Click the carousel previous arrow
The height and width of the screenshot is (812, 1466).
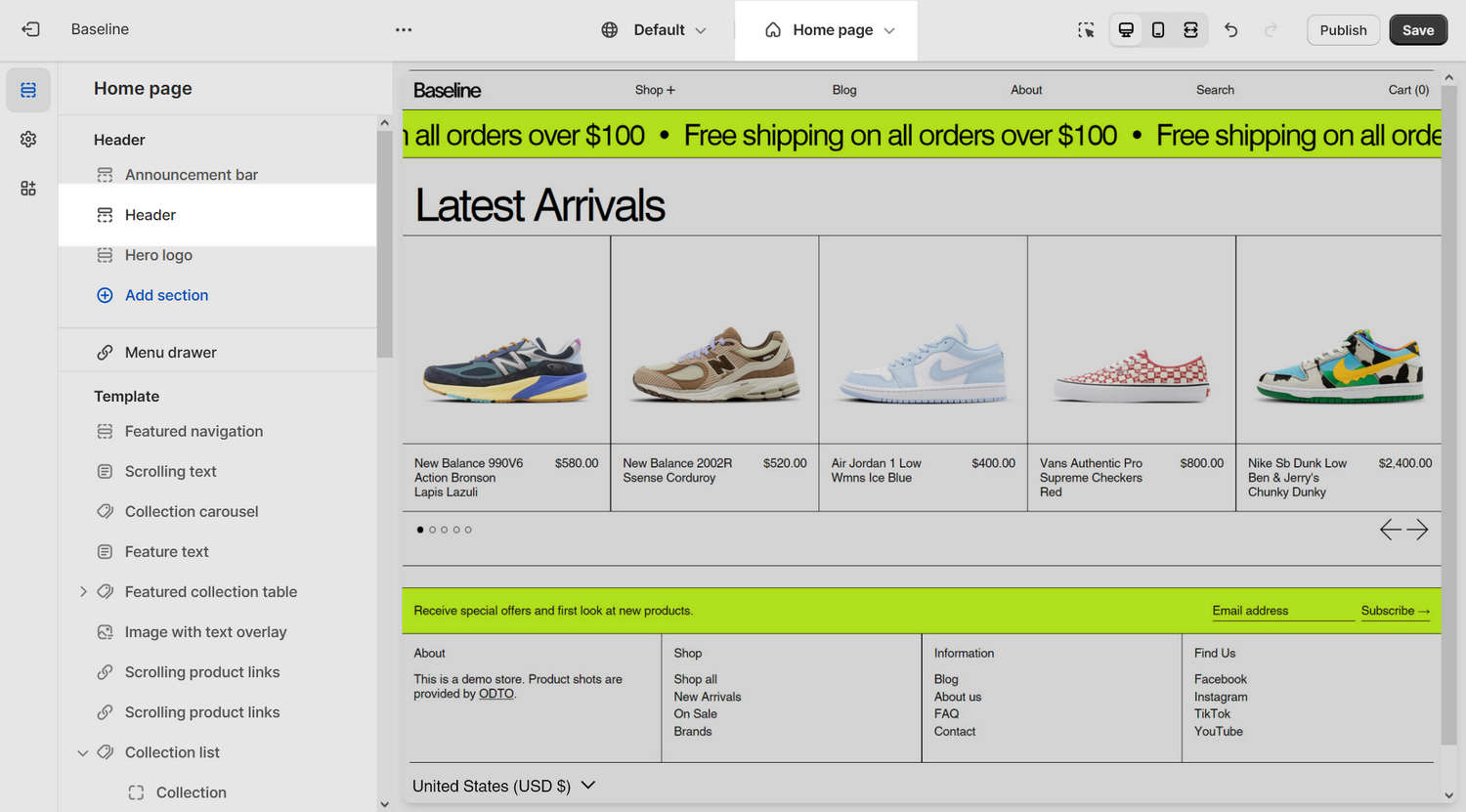coord(1390,529)
